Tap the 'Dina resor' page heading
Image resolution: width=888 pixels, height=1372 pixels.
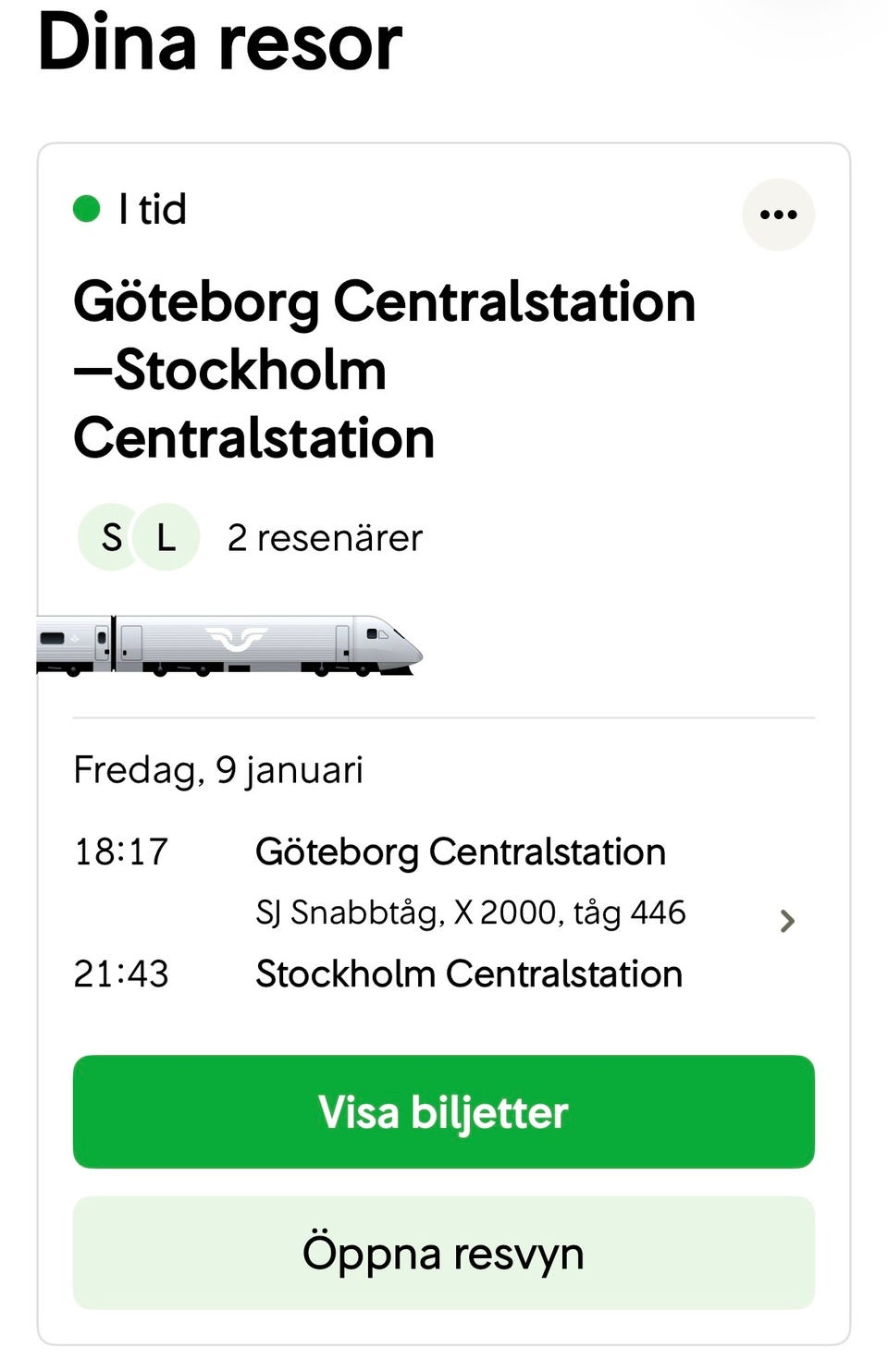pos(220,43)
